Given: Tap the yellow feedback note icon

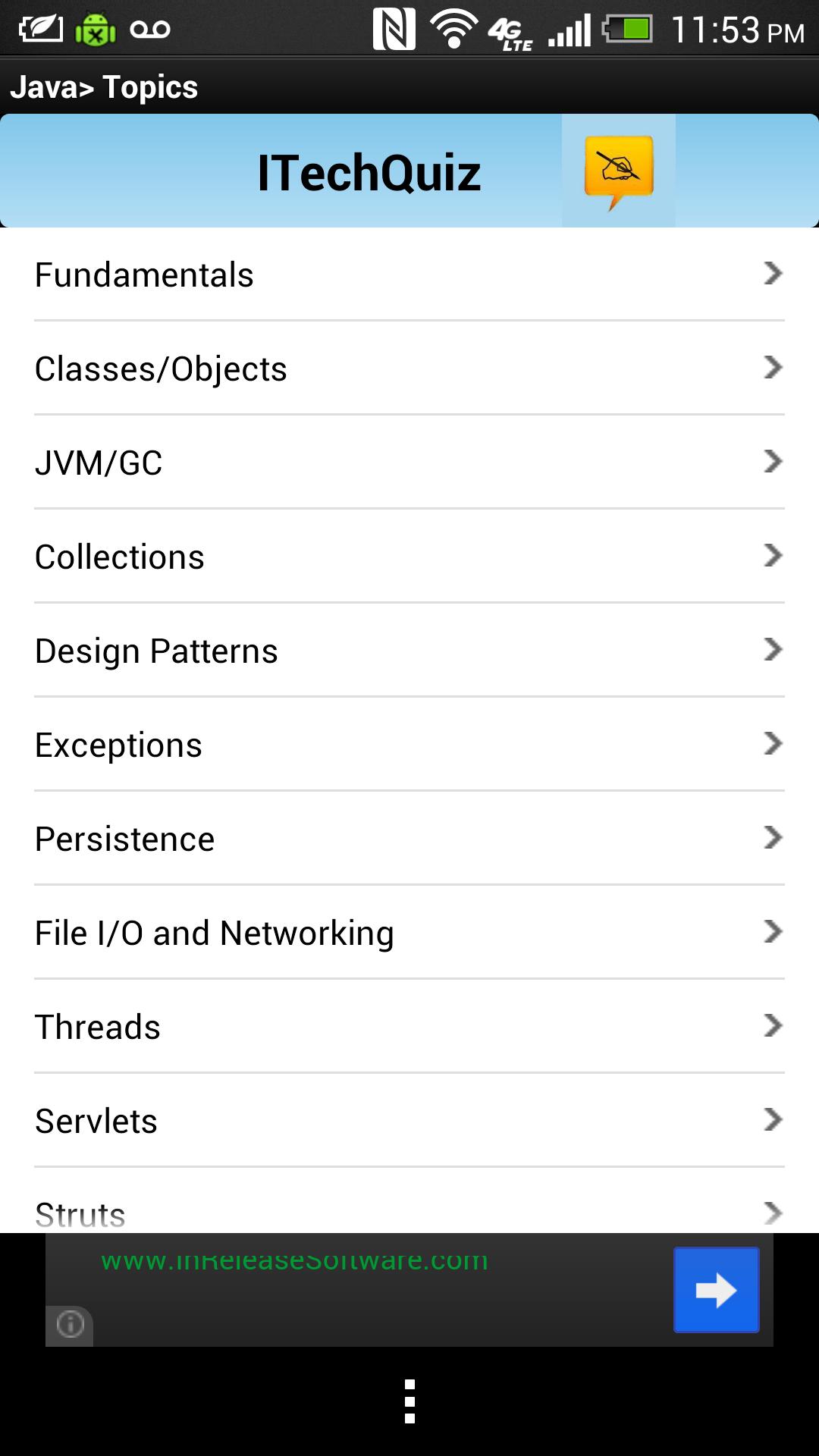Looking at the screenshot, I should (619, 171).
